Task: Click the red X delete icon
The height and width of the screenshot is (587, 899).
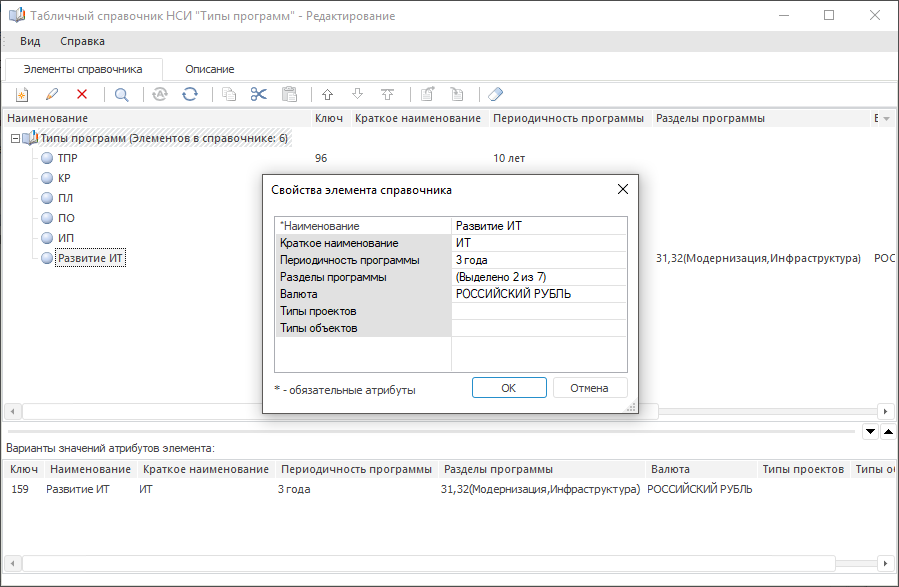Action: 82,94
